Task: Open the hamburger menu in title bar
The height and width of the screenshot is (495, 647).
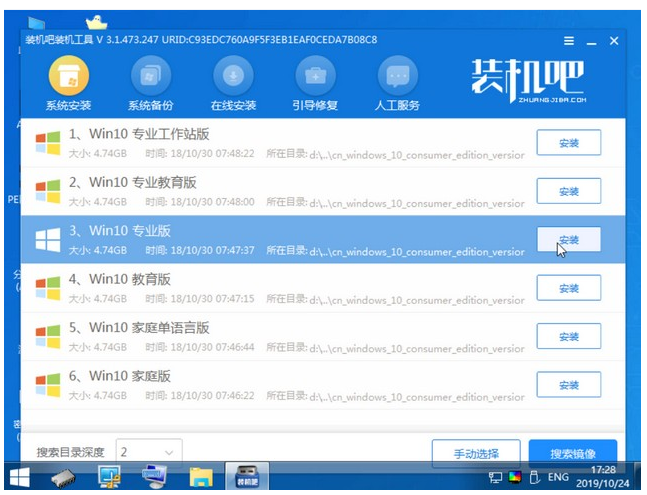Action: tap(569, 41)
